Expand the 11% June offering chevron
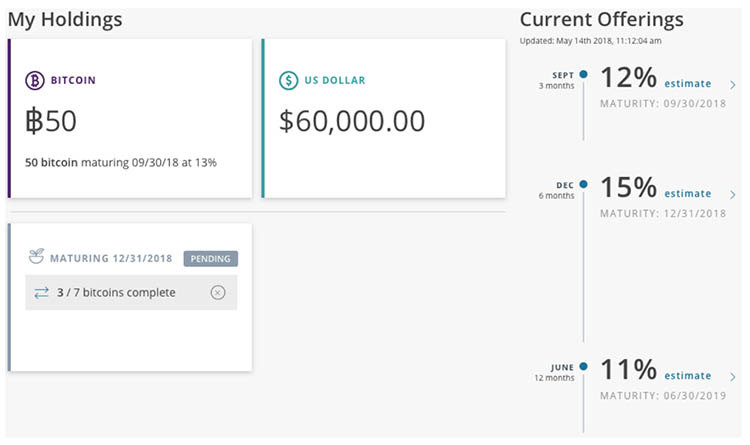 click(733, 377)
